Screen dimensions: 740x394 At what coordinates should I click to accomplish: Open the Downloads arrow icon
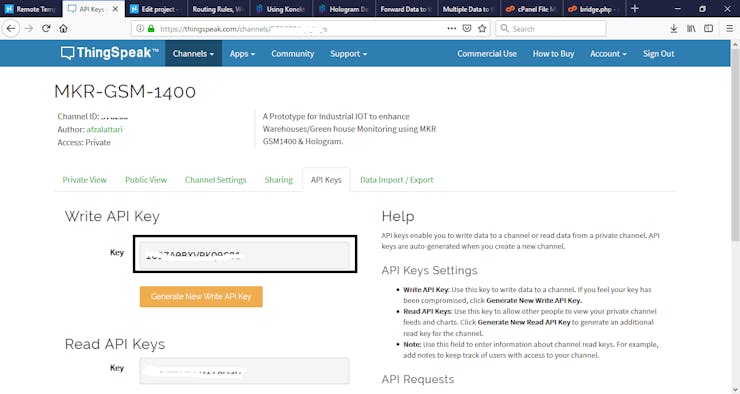click(x=673, y=29)
